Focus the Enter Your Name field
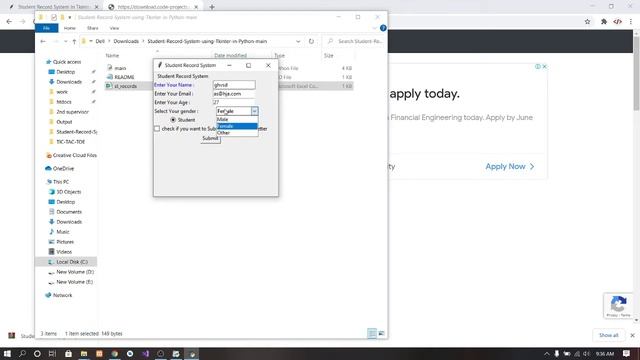 coord(234,85)
